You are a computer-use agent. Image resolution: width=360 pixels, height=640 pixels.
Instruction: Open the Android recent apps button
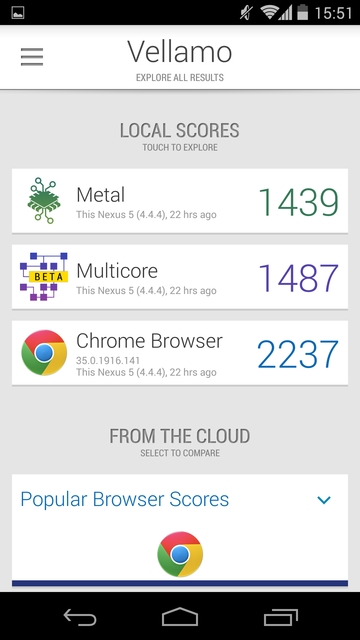coord(280,617)
